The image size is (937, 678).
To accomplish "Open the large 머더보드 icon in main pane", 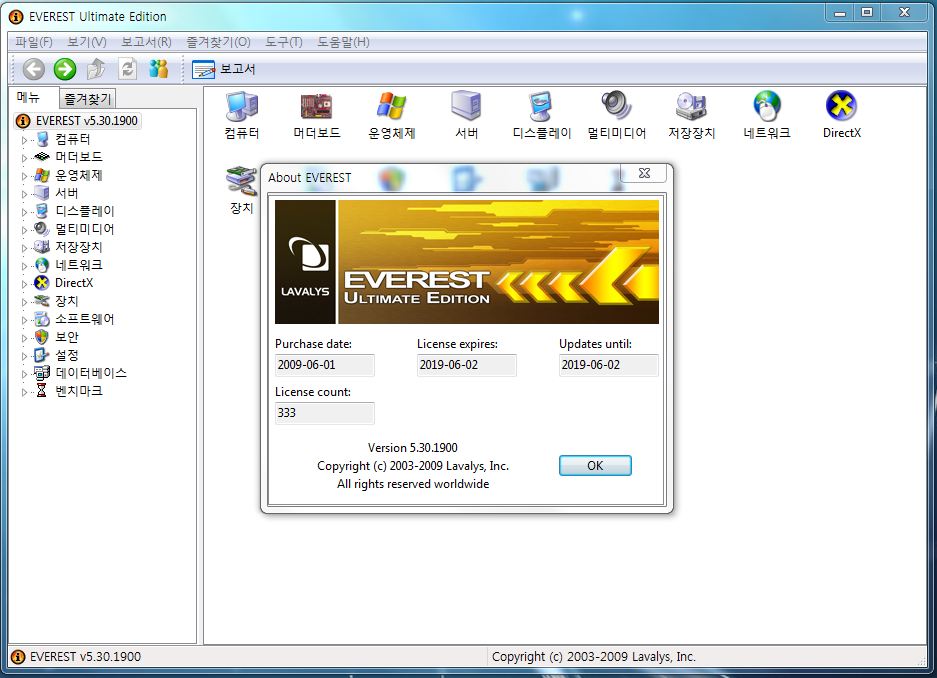I will 317,116.
